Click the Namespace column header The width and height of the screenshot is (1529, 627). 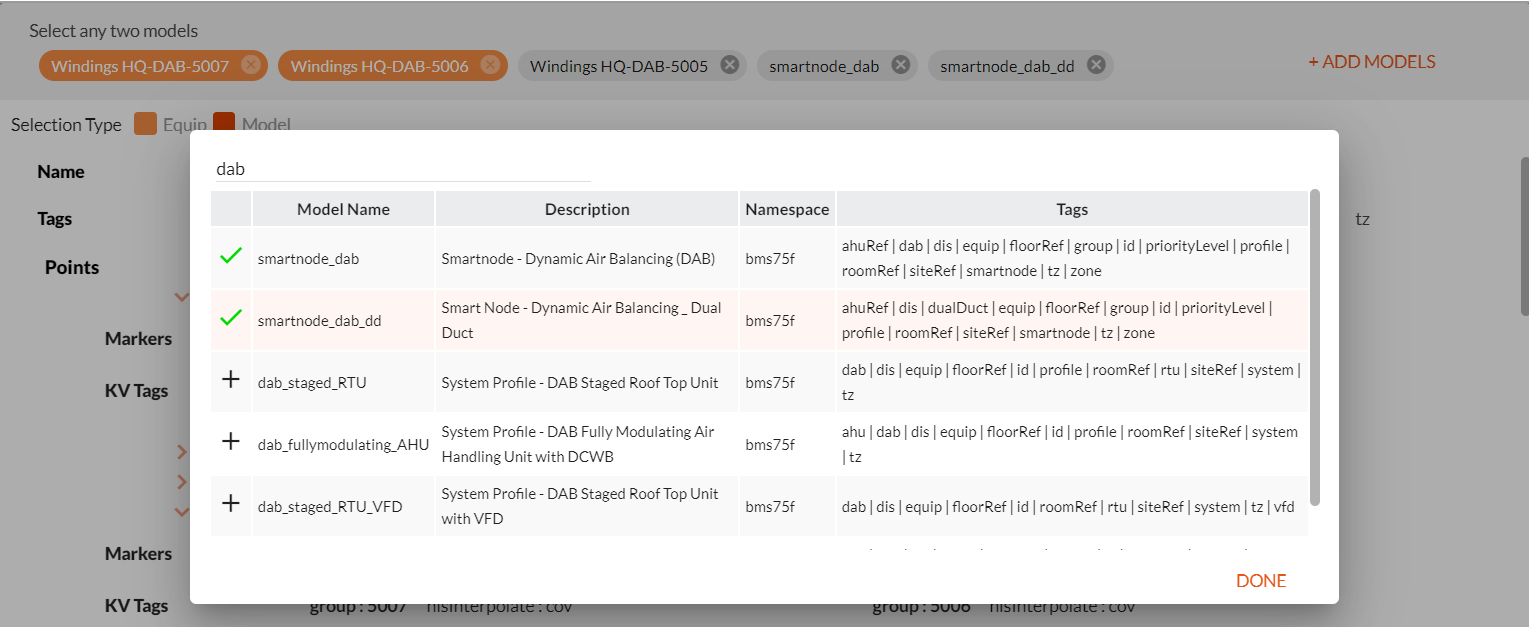tap(787, 209)
